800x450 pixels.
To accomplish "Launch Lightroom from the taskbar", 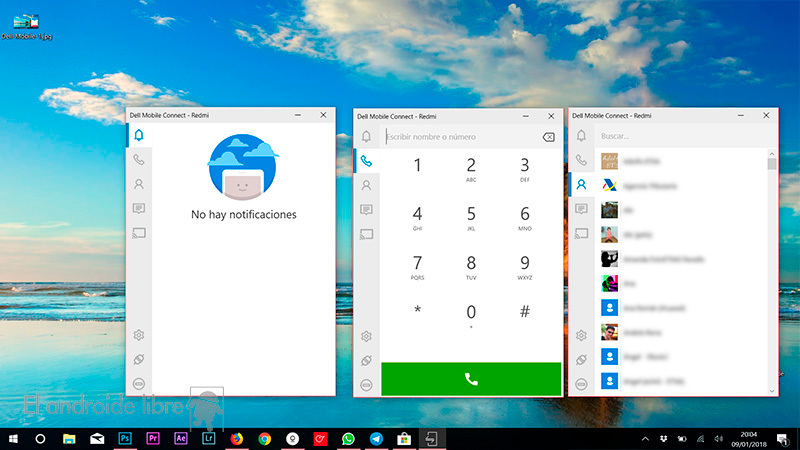I will coord(208,439).
